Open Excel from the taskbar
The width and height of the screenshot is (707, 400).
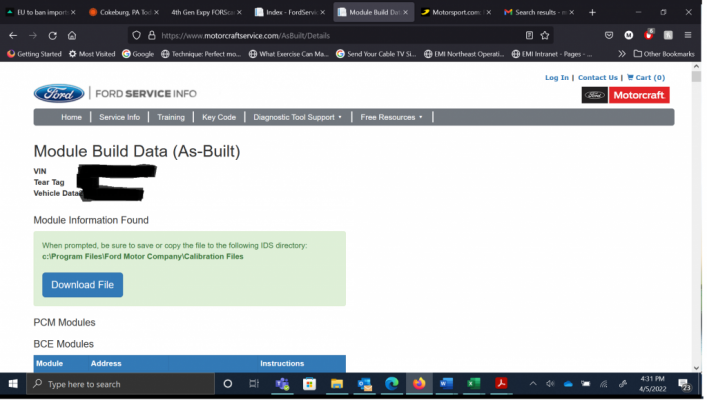473,384
